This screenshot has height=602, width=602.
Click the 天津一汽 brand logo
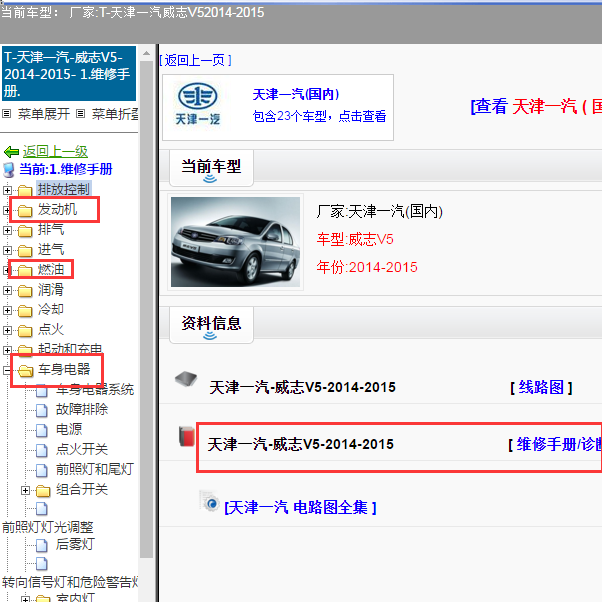click(x=198, y=104)
